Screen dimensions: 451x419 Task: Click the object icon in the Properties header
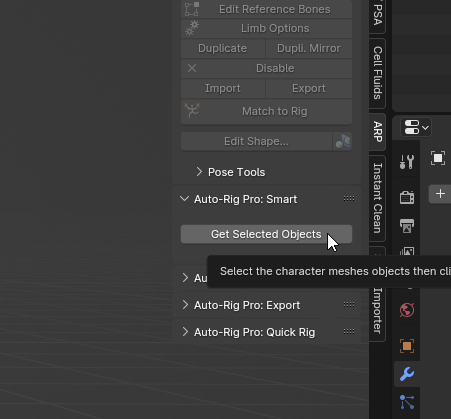point(438,158)
